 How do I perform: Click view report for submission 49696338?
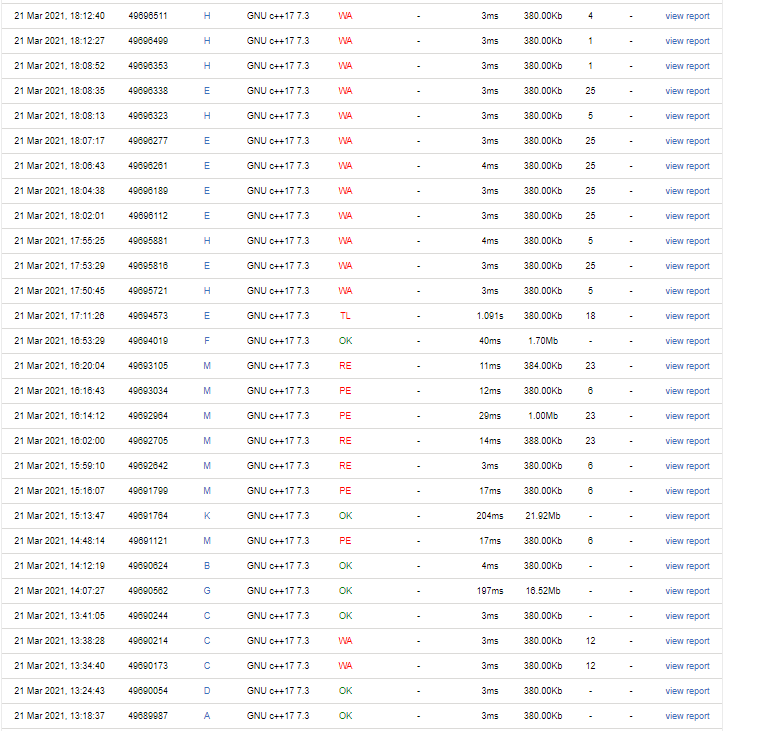pyautogui.click(x=687, y=91)
